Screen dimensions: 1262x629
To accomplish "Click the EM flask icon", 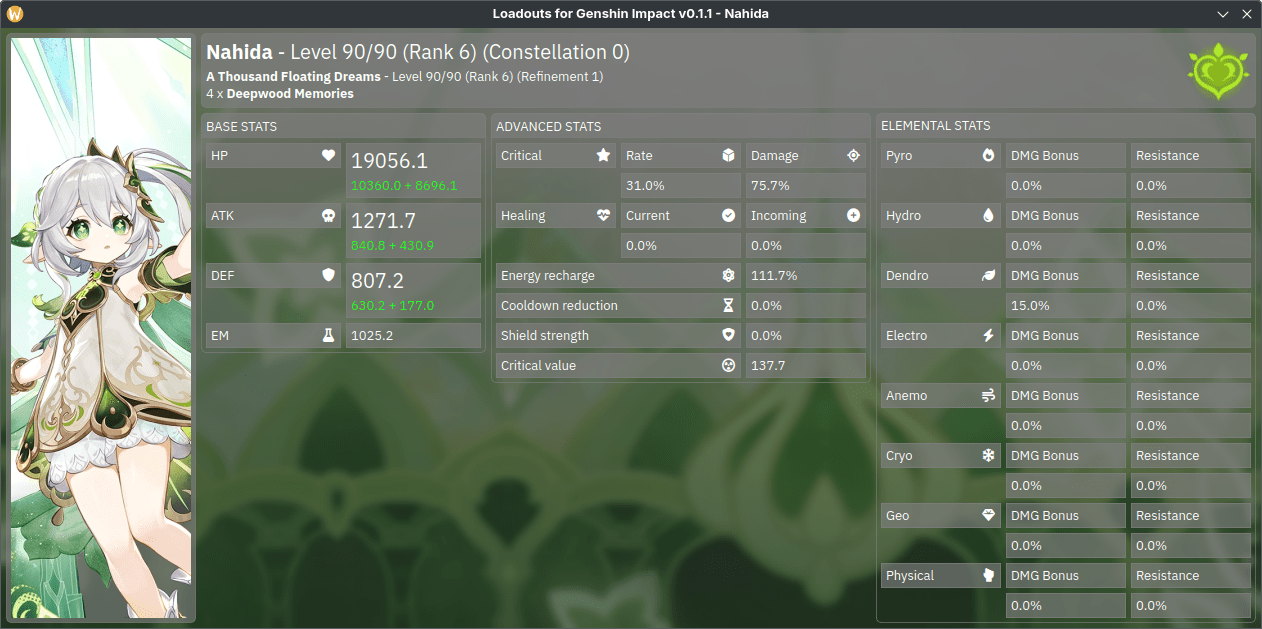I will tap(328, 336).
